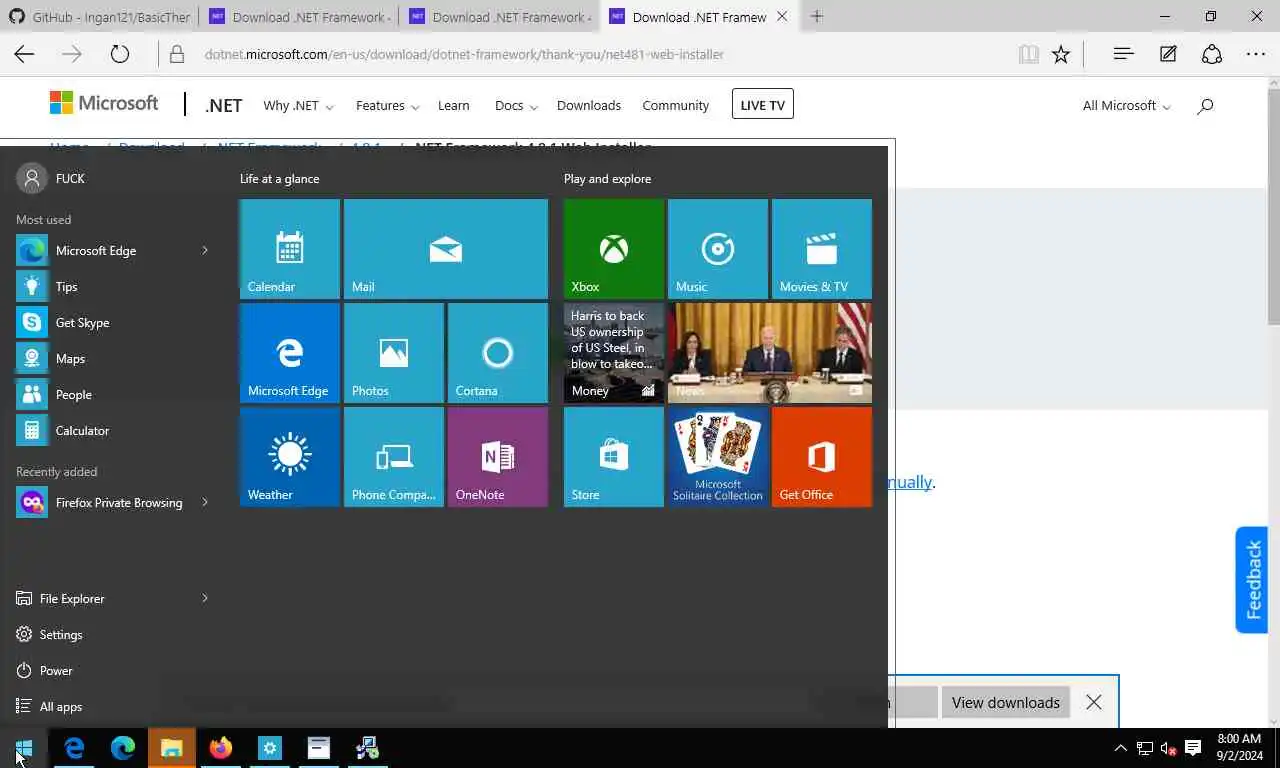
Task: Launch the Microsoft Edge tile
Action: point(290,353)
